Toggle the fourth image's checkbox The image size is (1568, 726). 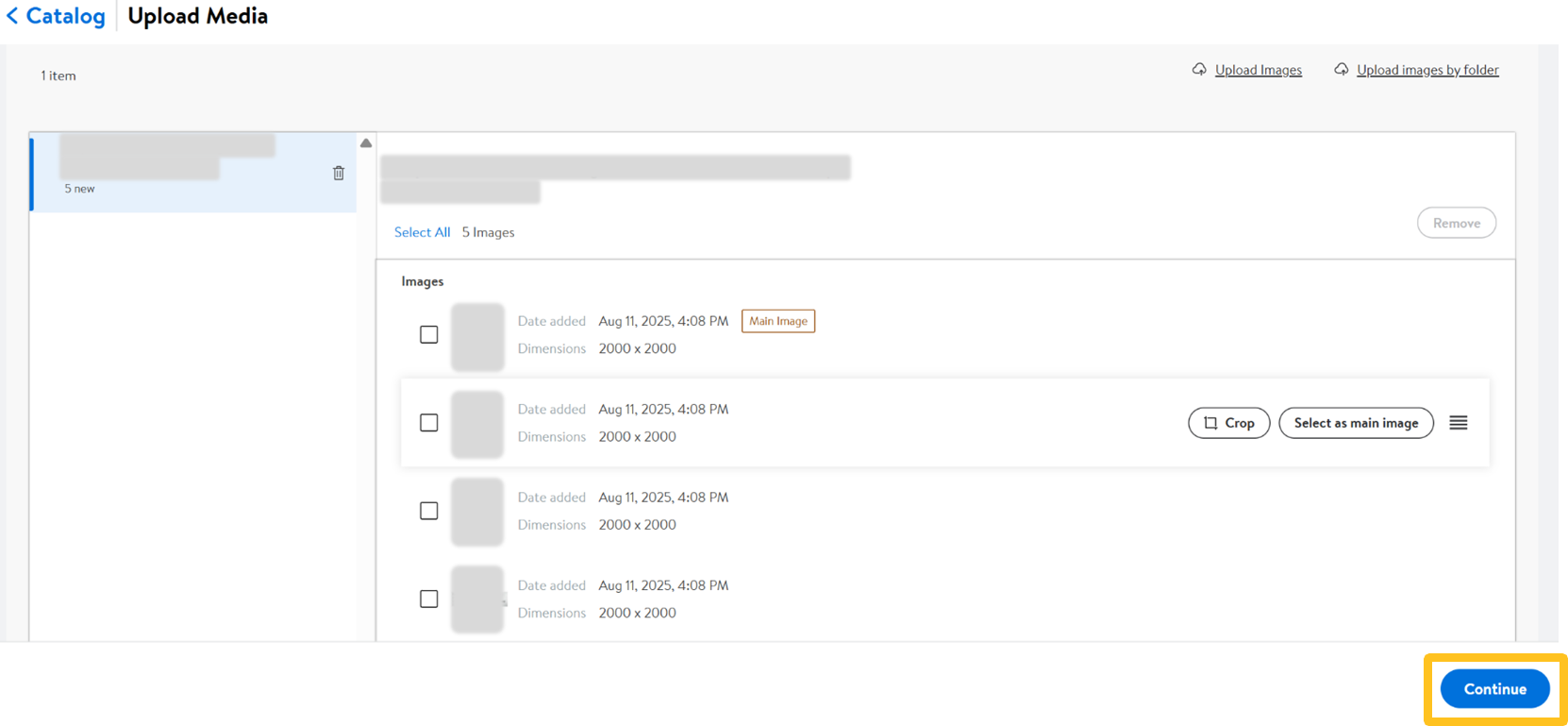[x=429, y=599]
